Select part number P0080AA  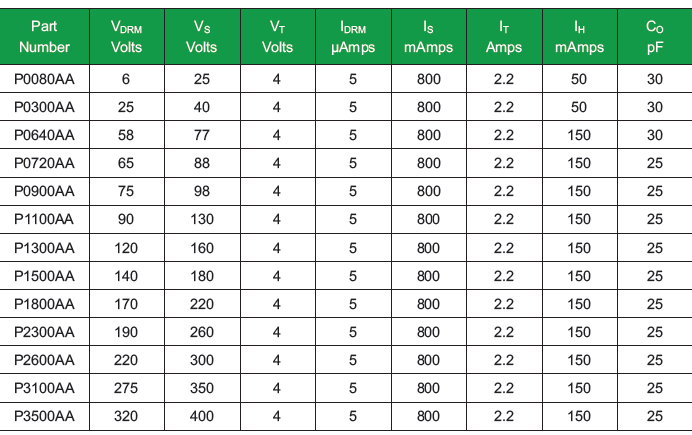point(44,79)
